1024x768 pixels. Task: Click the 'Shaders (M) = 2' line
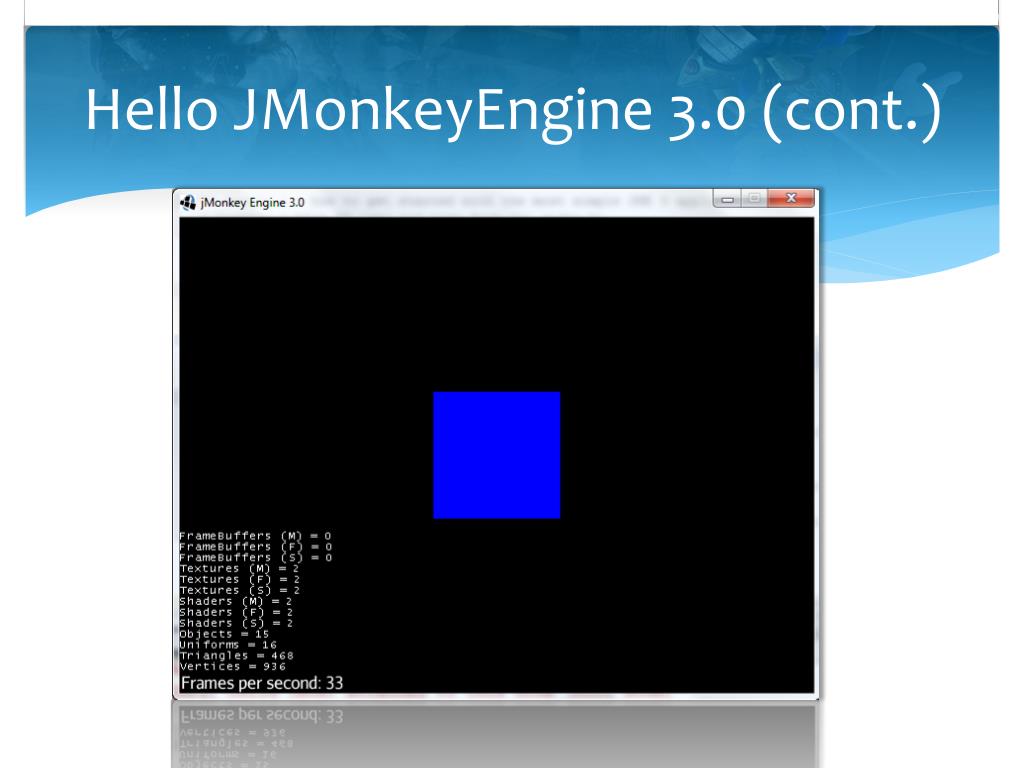[236, 601]
